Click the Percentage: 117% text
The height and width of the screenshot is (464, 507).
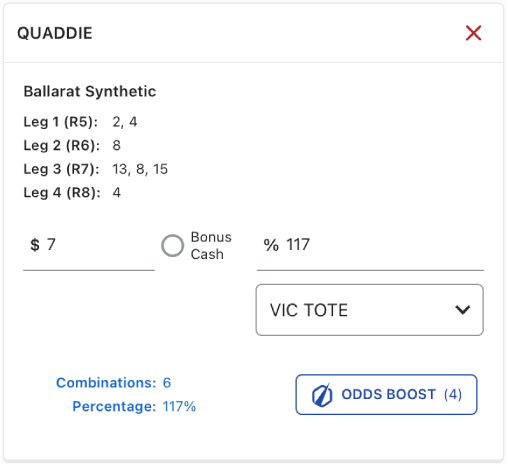click(134, 406)
